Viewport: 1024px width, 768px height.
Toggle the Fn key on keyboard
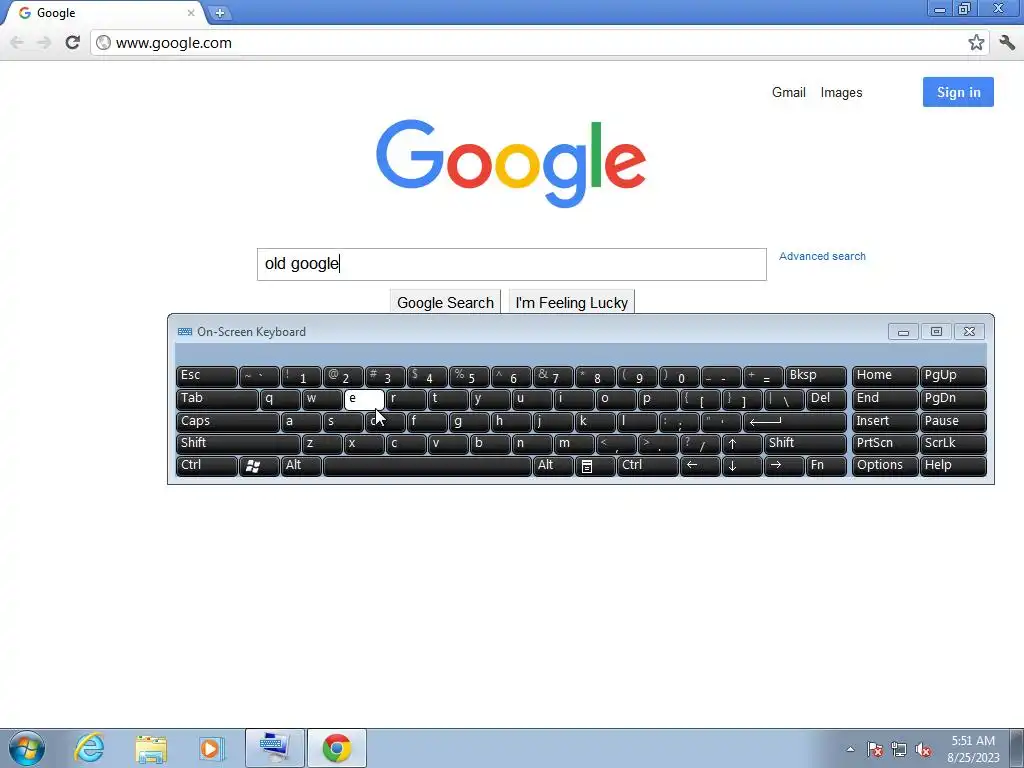click(x=826, y=466)
